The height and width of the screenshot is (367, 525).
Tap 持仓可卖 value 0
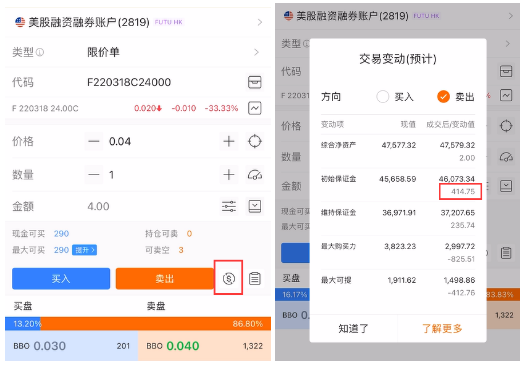pos(189,233)
